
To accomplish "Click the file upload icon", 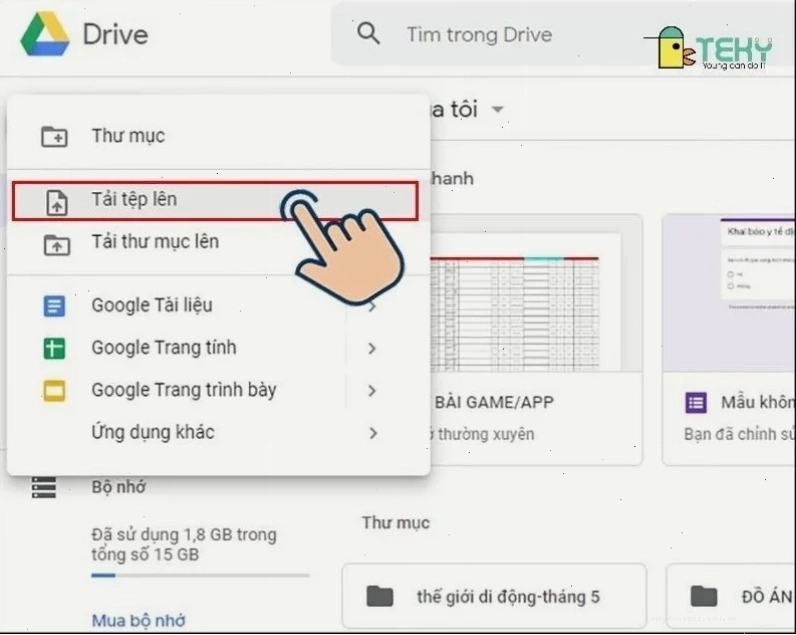I will coord(57,202).
